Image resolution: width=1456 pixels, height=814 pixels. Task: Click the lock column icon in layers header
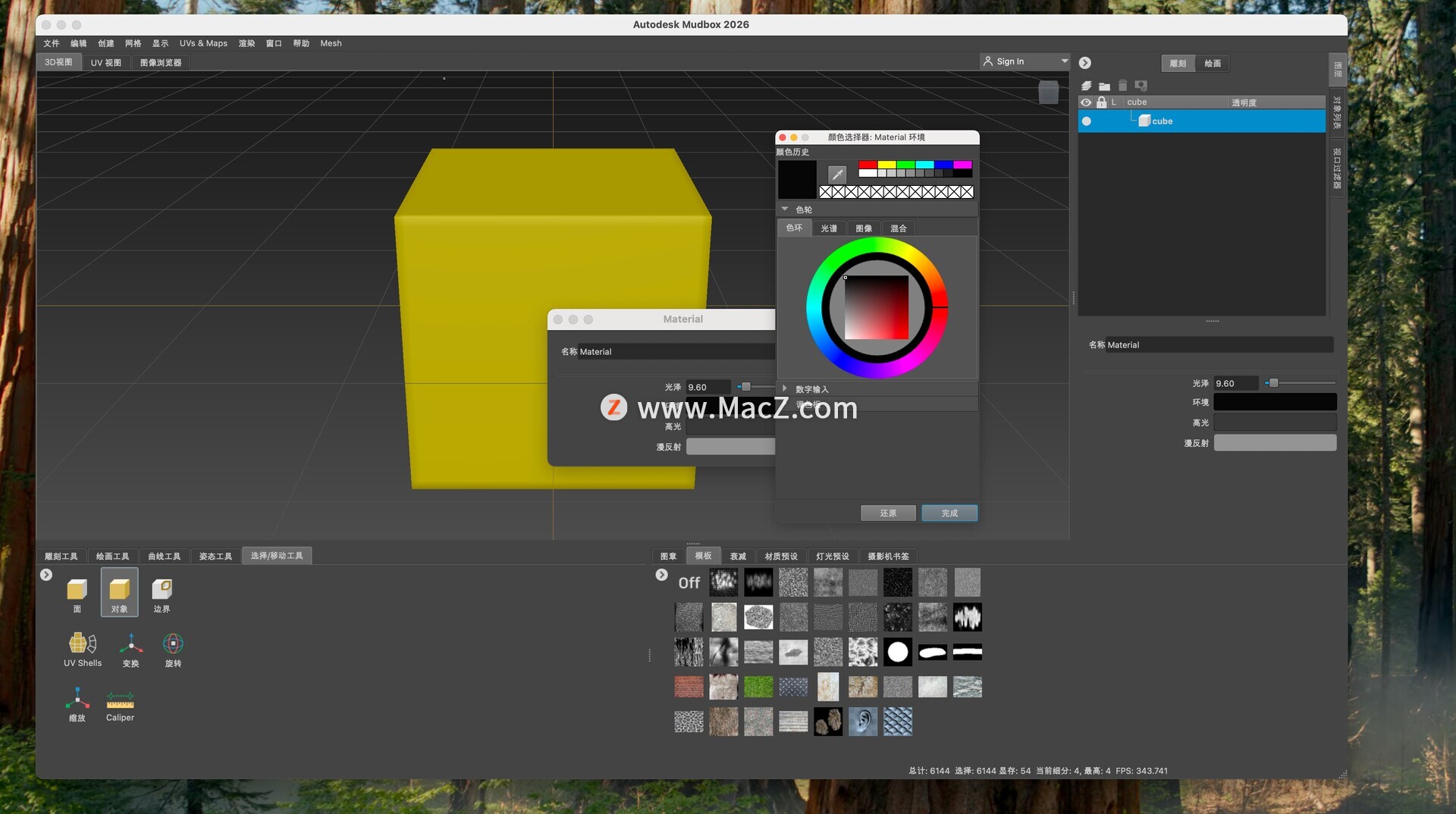click(x=1101, y=102)
